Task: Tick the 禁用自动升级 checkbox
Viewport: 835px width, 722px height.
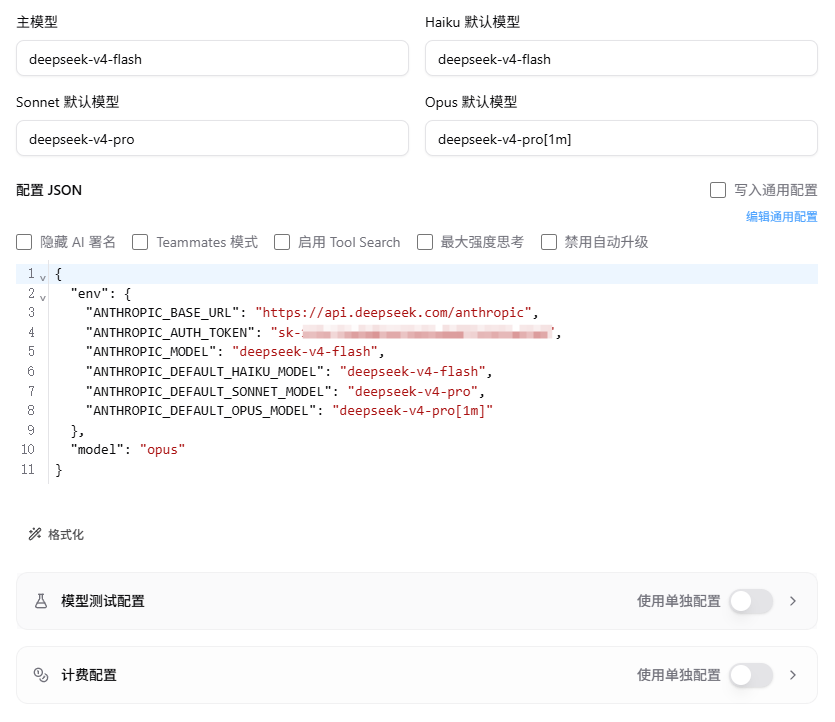Action: pos(549,242)
